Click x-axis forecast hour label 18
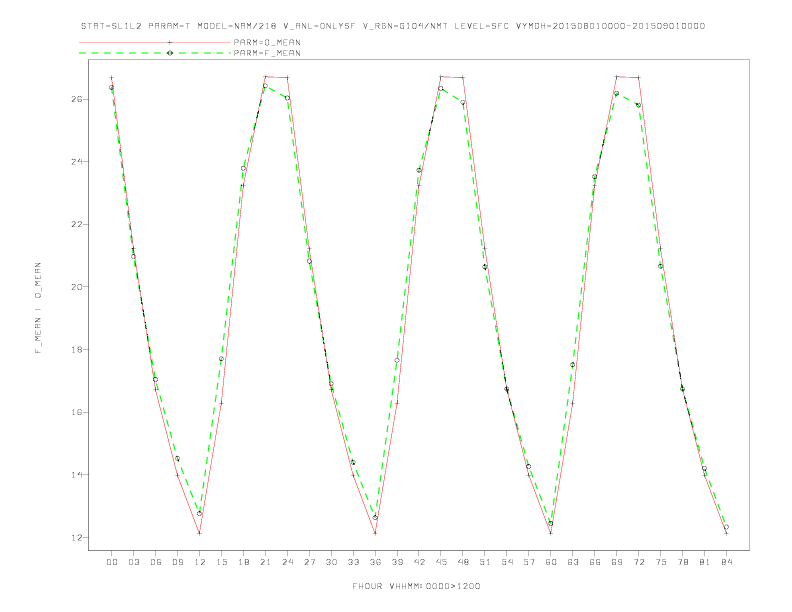The image size is (792, 612). [x=243, y=562]
